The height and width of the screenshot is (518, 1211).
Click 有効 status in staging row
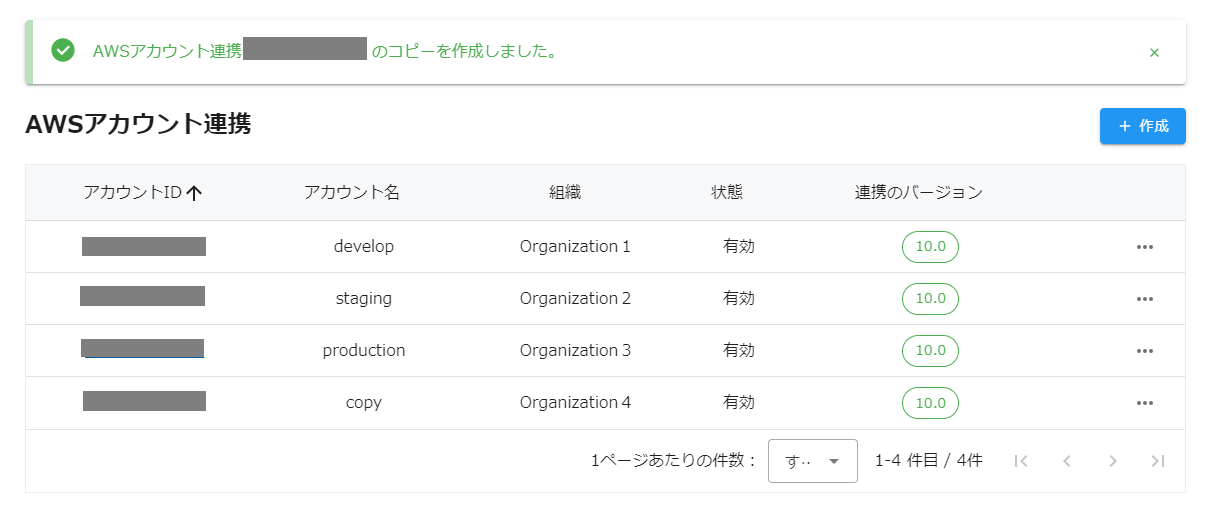coord(739,298)
